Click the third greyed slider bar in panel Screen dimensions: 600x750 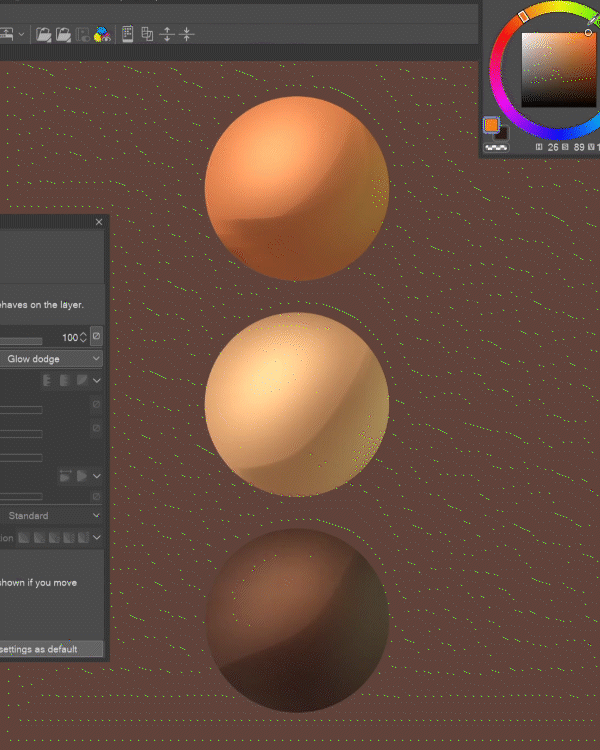21,458
